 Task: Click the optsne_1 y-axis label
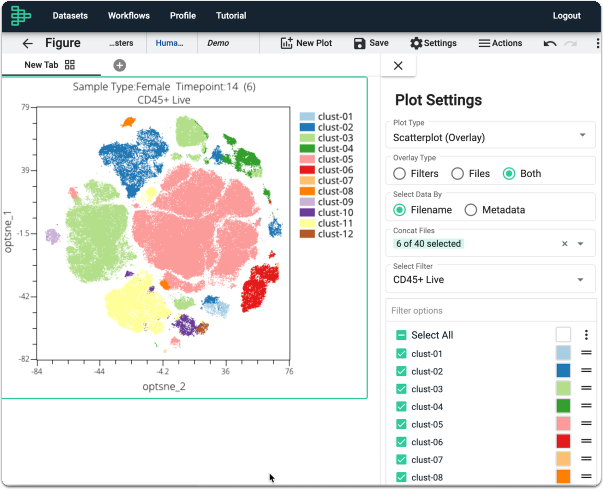tap(8, 232)
